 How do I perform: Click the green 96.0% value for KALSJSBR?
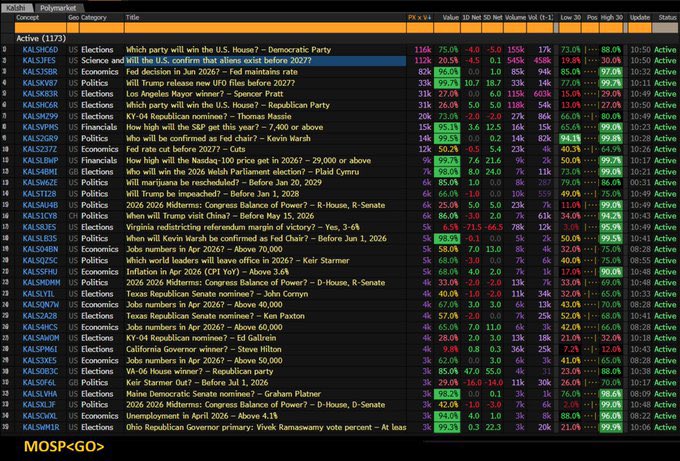tap(447, 72)
